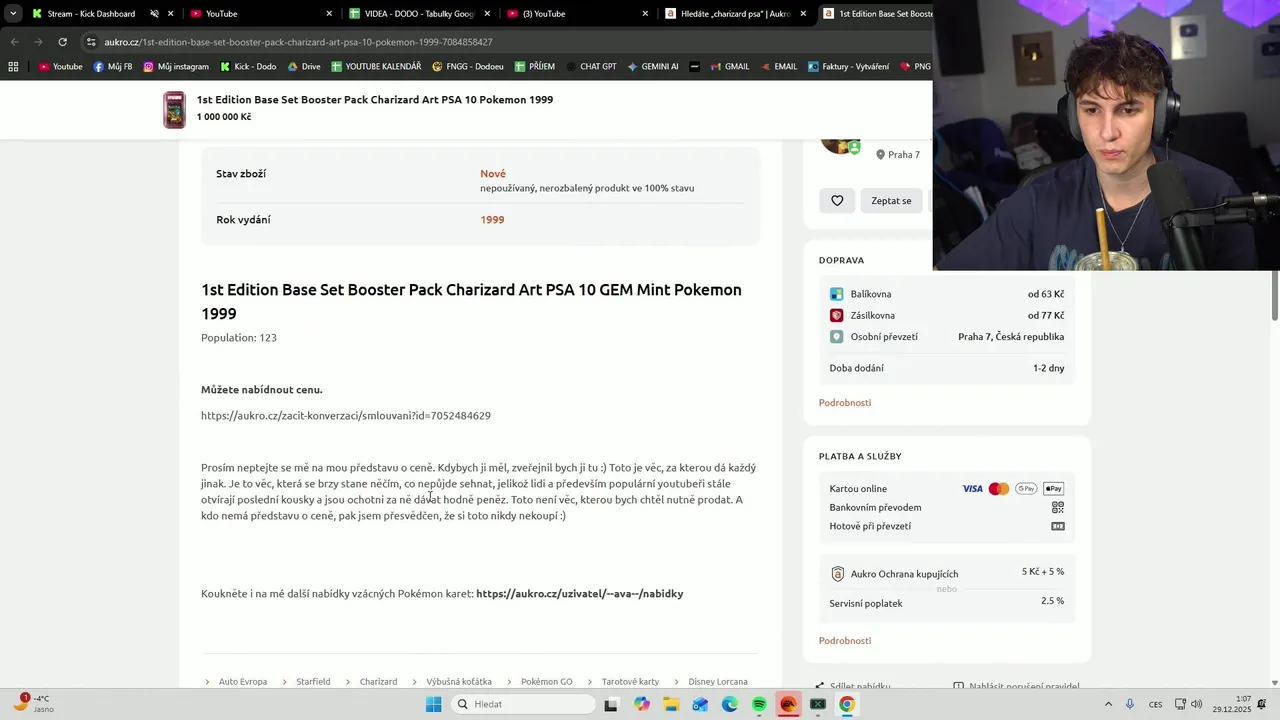Reload the page with the refresh icon
Screen dimensions: 1280x720
(62, 42)
